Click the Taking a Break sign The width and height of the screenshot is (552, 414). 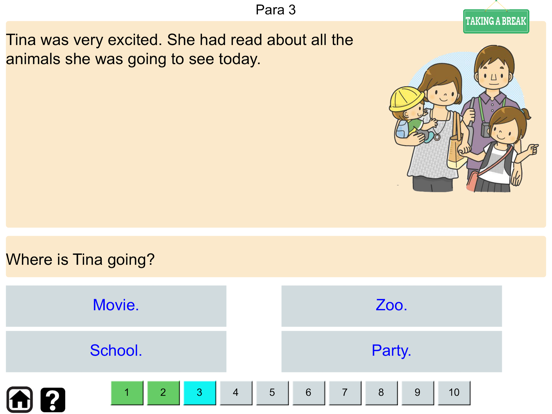[496, 21]
